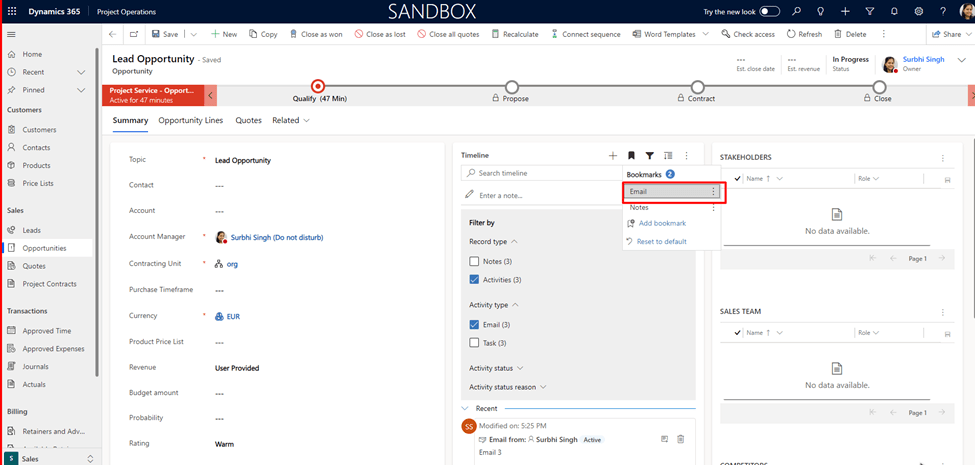
Task: Click the search magnifier in top bar
Action: tap(797, 11)
